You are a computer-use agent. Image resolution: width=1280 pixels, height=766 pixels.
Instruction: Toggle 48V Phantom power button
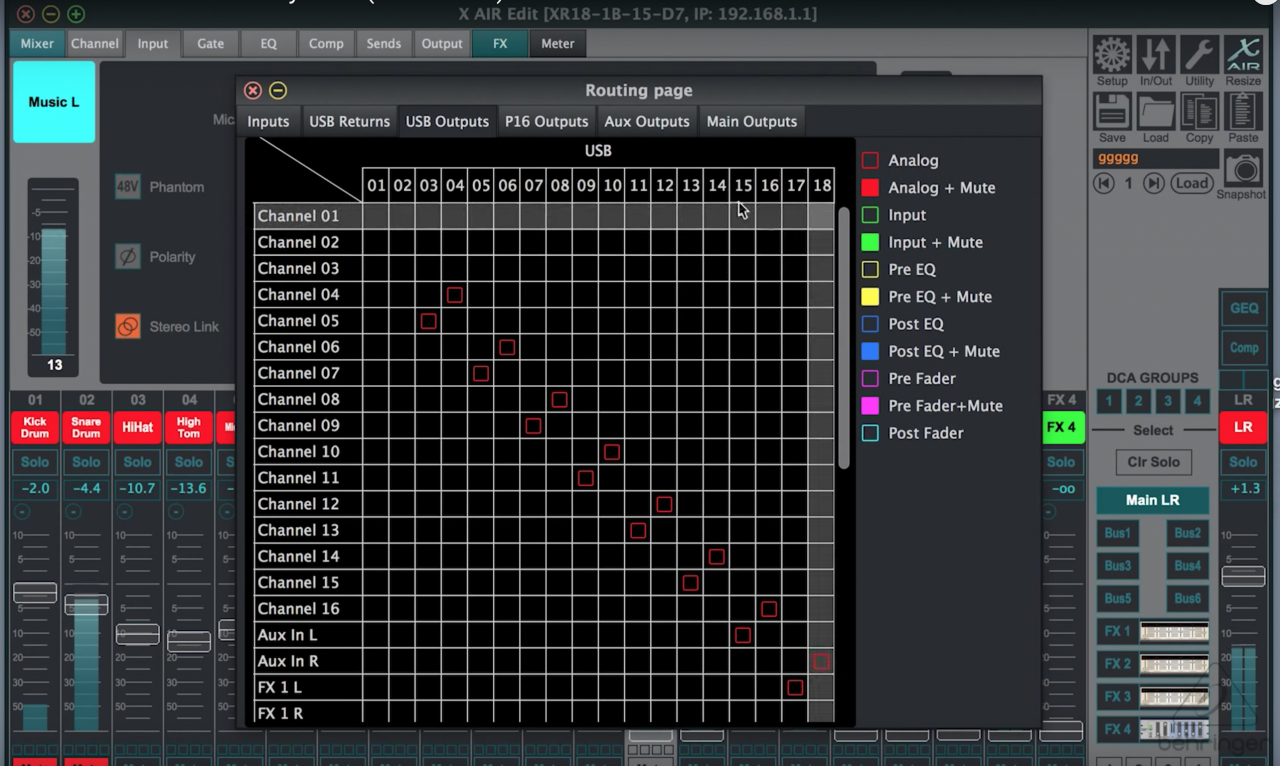[127, 187]
